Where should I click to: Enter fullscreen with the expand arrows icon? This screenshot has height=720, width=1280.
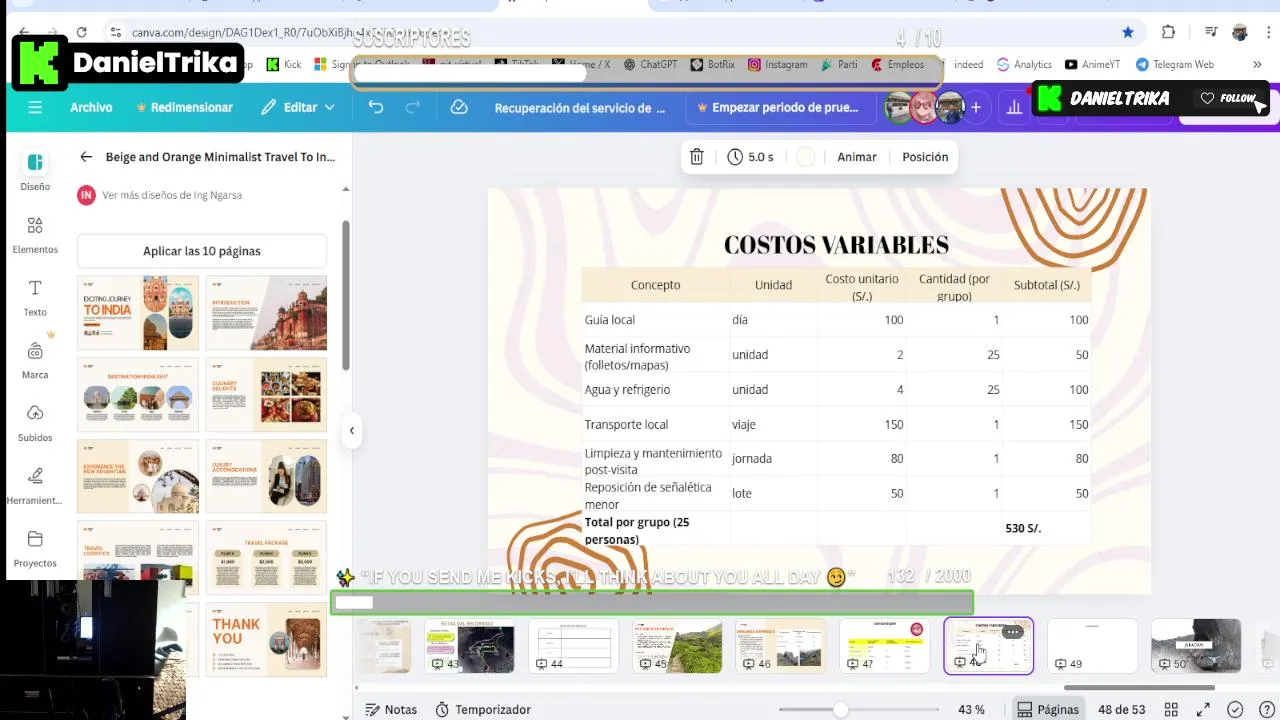tap(1203, 709)
